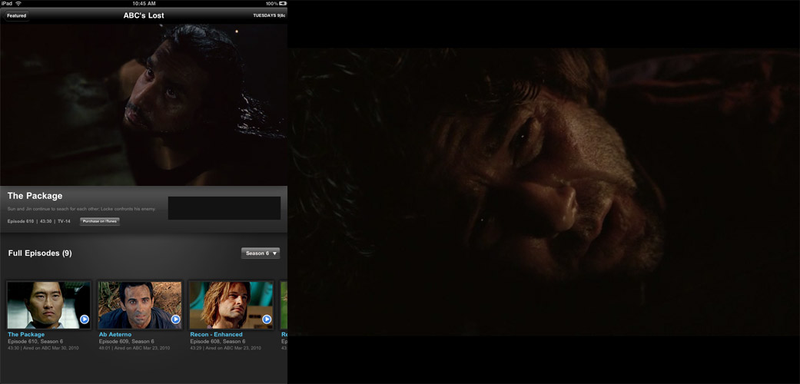Play Recon - Enhanced using its play icon

point(266,319)
